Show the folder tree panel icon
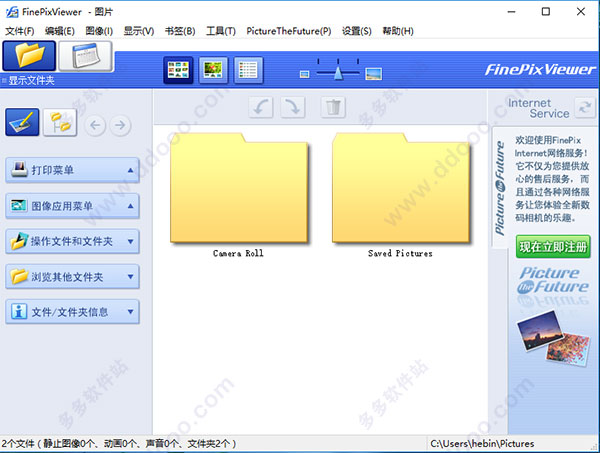Image resolution: width=600 pixels, height=453 pixels. pos(60,122)
